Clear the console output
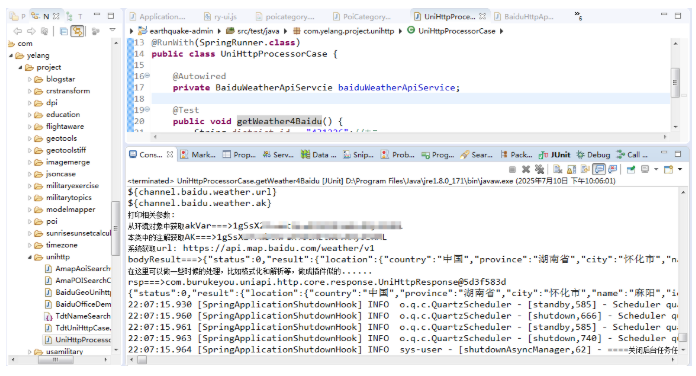This screenshot has width=696, height=376. tap(558, 169)
